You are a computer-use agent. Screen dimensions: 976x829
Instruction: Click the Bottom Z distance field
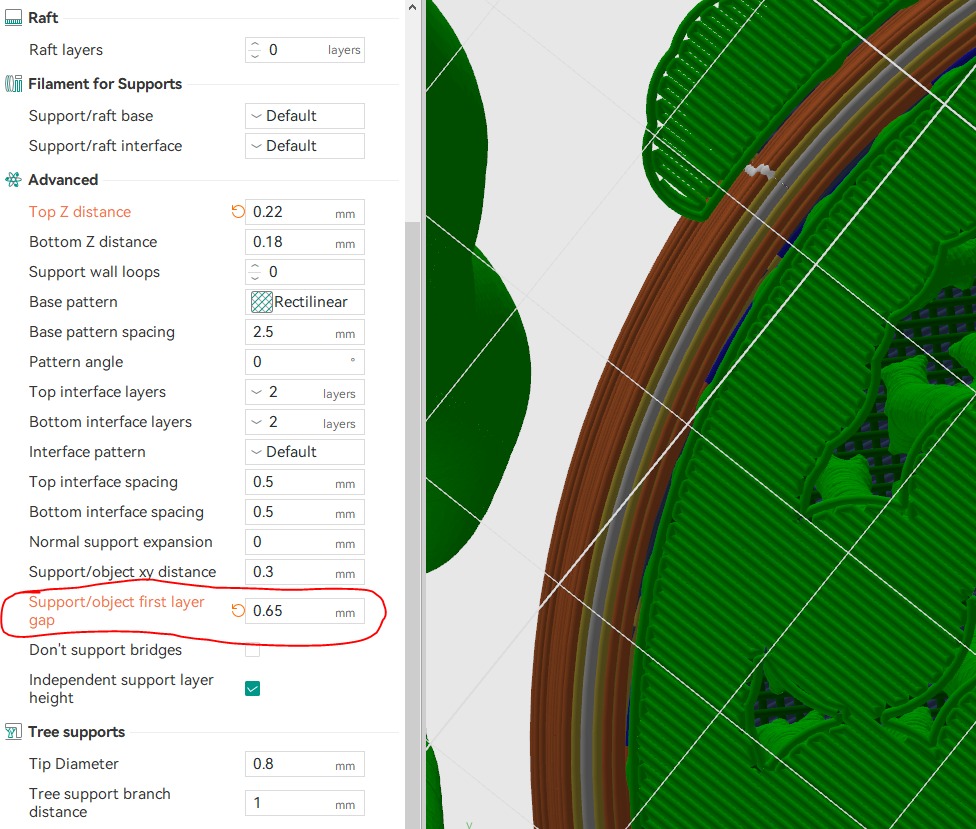click(304, 242)
